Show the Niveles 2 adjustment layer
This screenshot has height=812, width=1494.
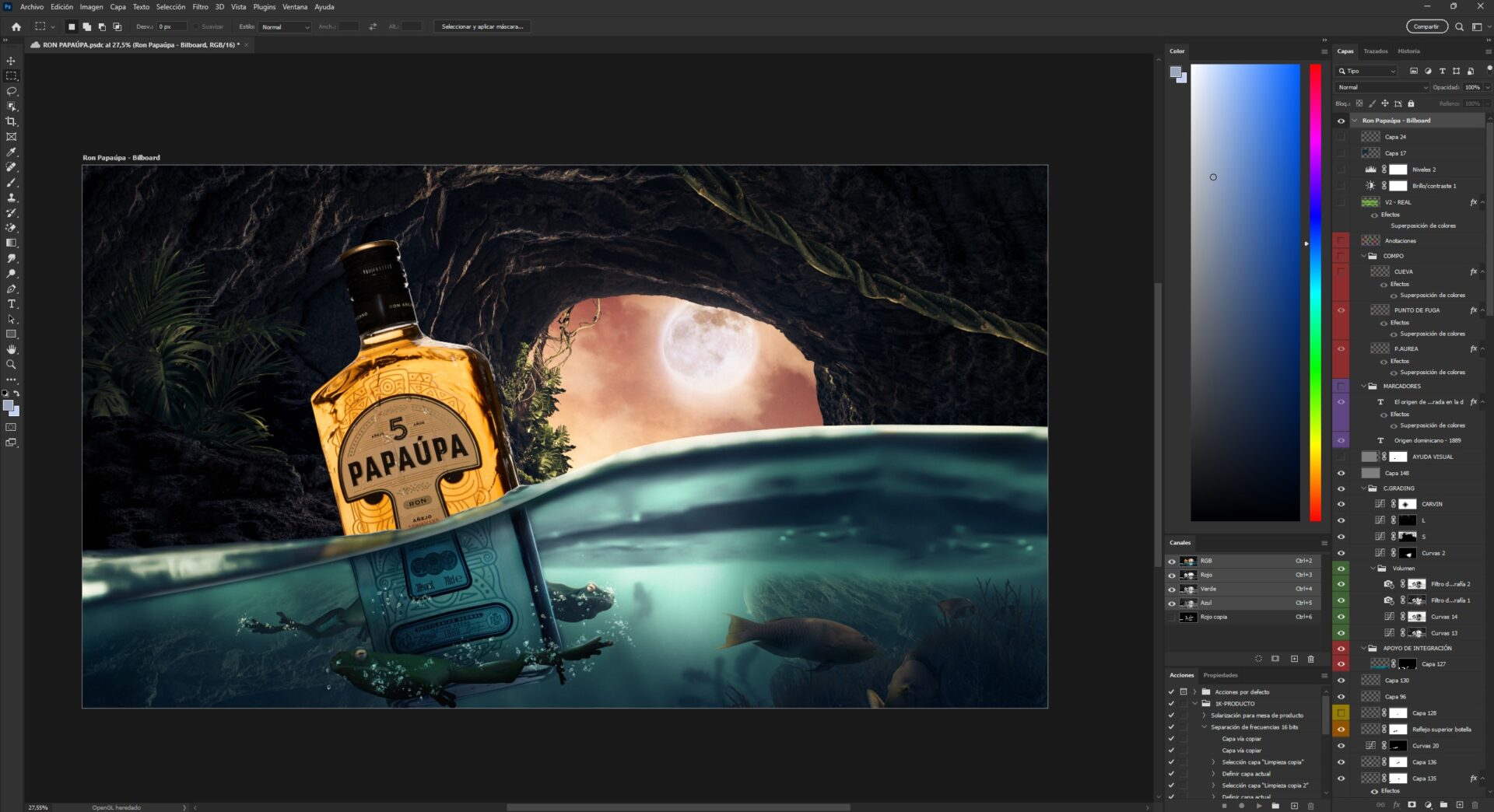(x=1341, y=170)
